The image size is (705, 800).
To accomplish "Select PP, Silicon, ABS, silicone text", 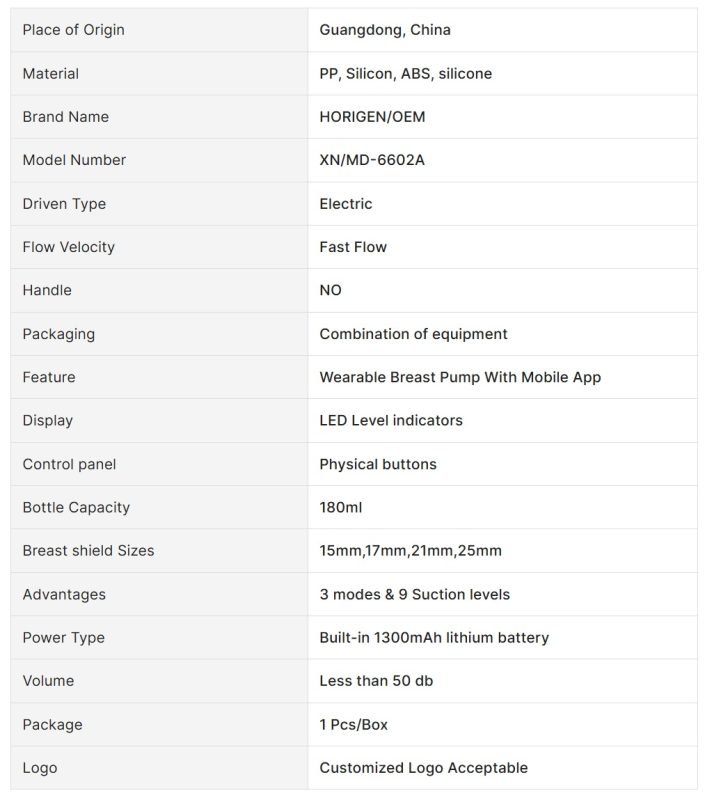I will coord(405,74).
